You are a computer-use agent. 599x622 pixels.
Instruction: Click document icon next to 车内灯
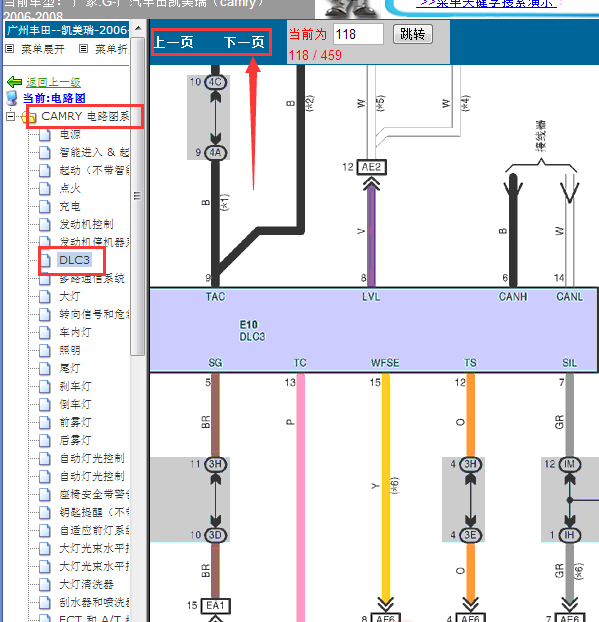coord(45,332)
